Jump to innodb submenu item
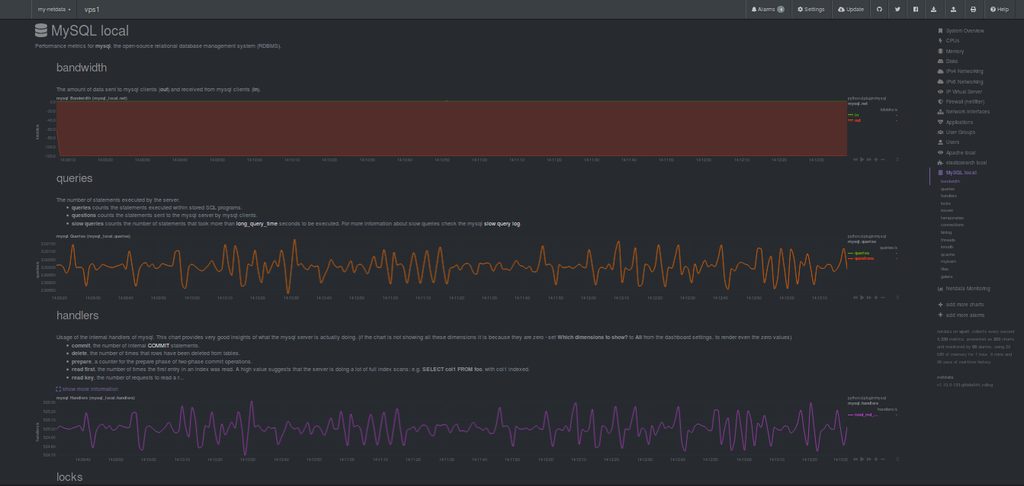The width and height of the screenshot is (1024, 486). click(947, 247)
